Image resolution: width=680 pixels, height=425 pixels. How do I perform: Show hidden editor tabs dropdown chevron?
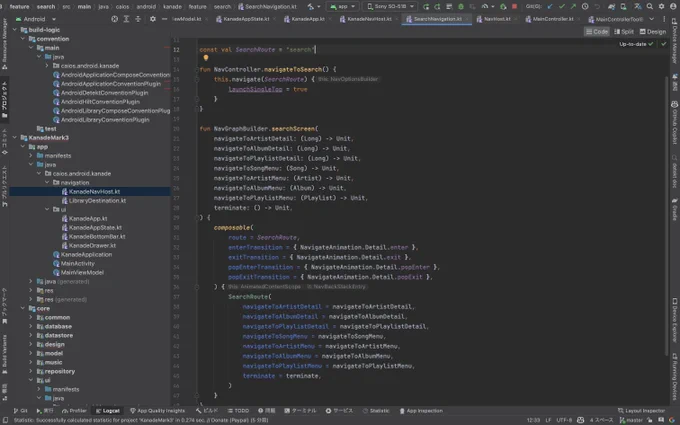pos(651,19)
